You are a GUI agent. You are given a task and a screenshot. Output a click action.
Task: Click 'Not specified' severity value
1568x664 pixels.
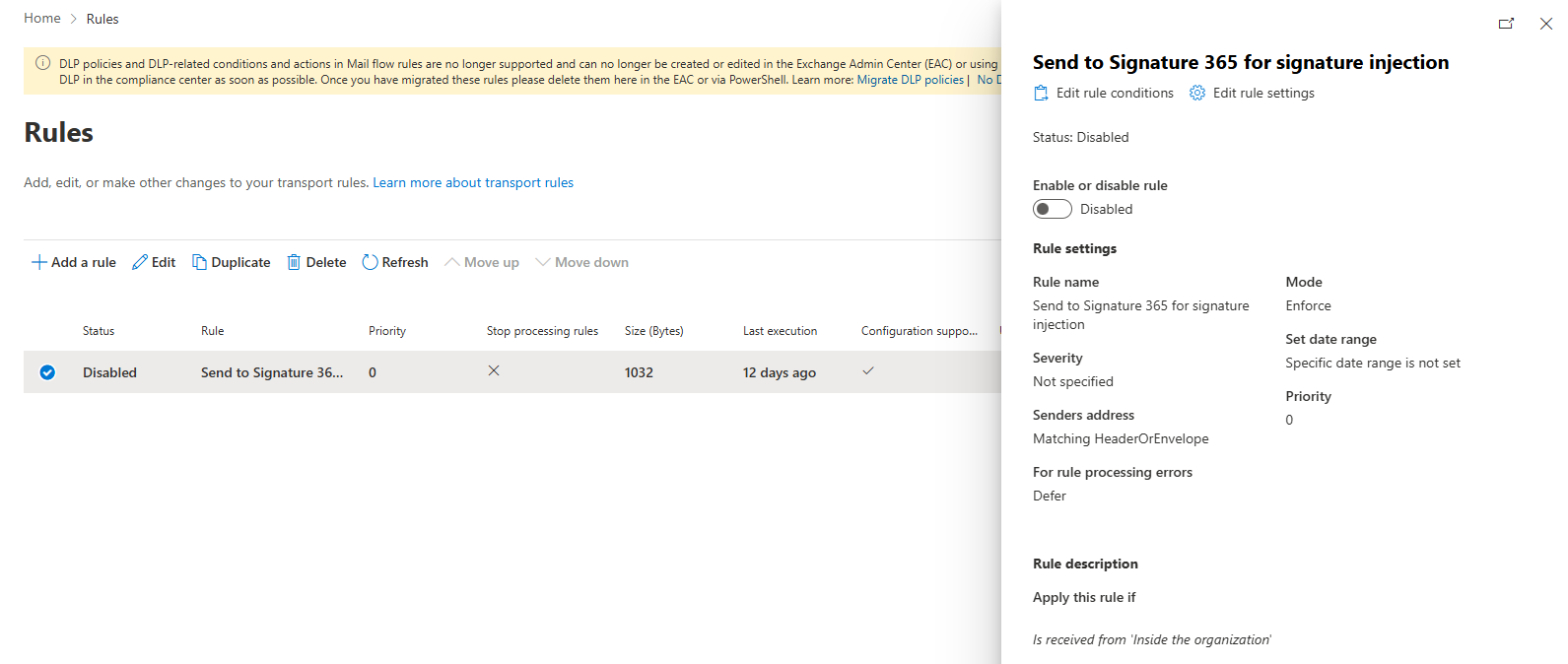tap(1073, 381)
